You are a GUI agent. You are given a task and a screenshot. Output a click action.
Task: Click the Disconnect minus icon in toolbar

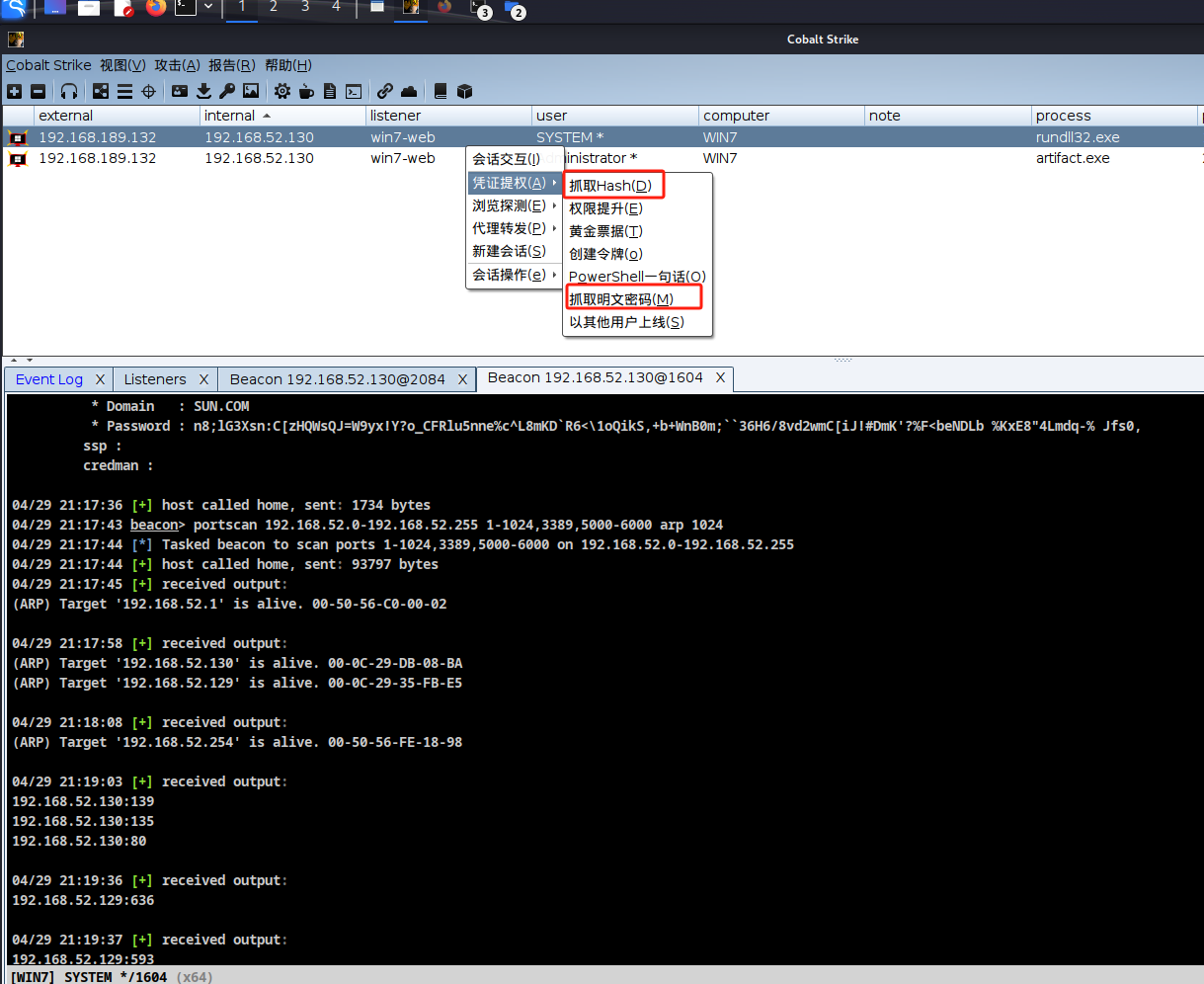tap(38, 91)
